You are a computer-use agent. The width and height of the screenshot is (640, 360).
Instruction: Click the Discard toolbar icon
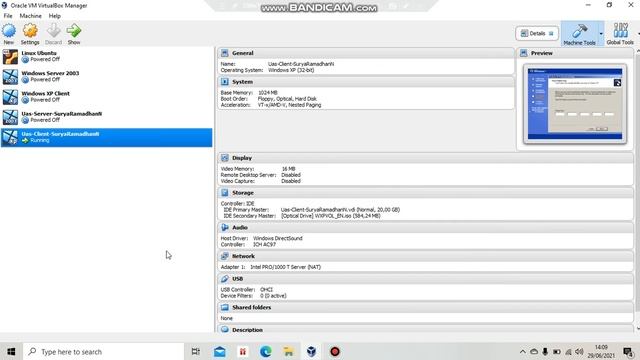click(53, 31)
